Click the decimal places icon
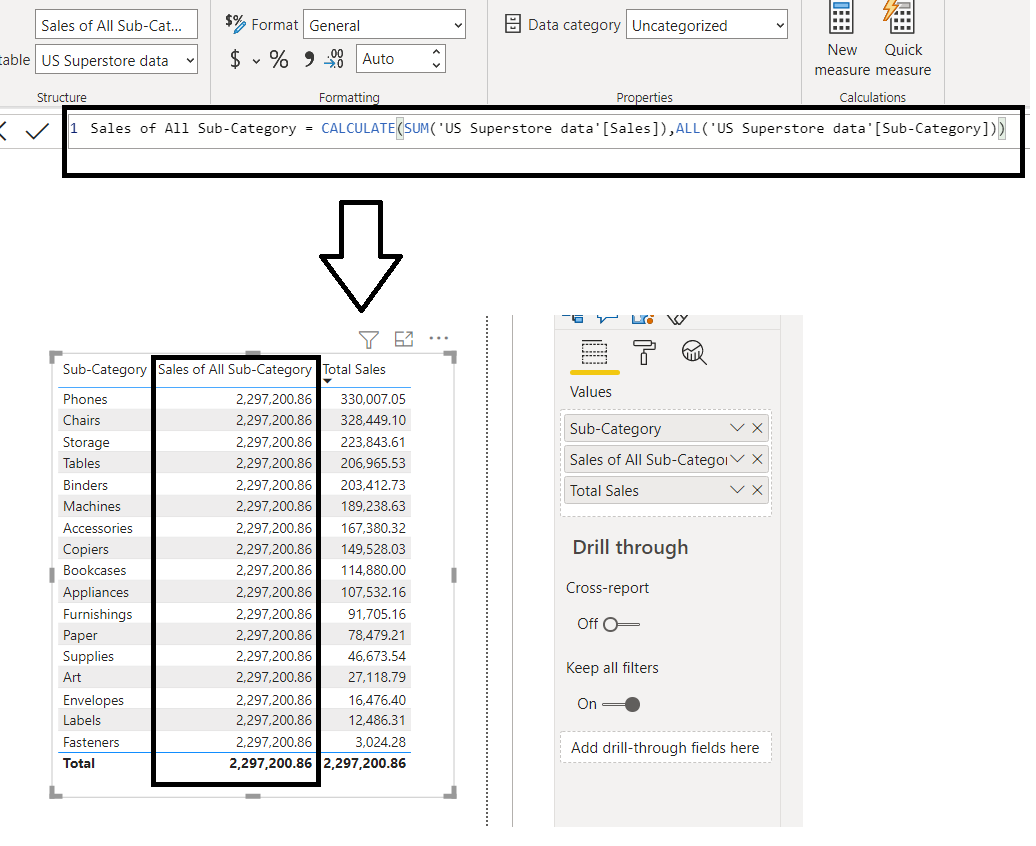Image resolution: width=1036 pixels, height=846 pixels. coord(334,59)
